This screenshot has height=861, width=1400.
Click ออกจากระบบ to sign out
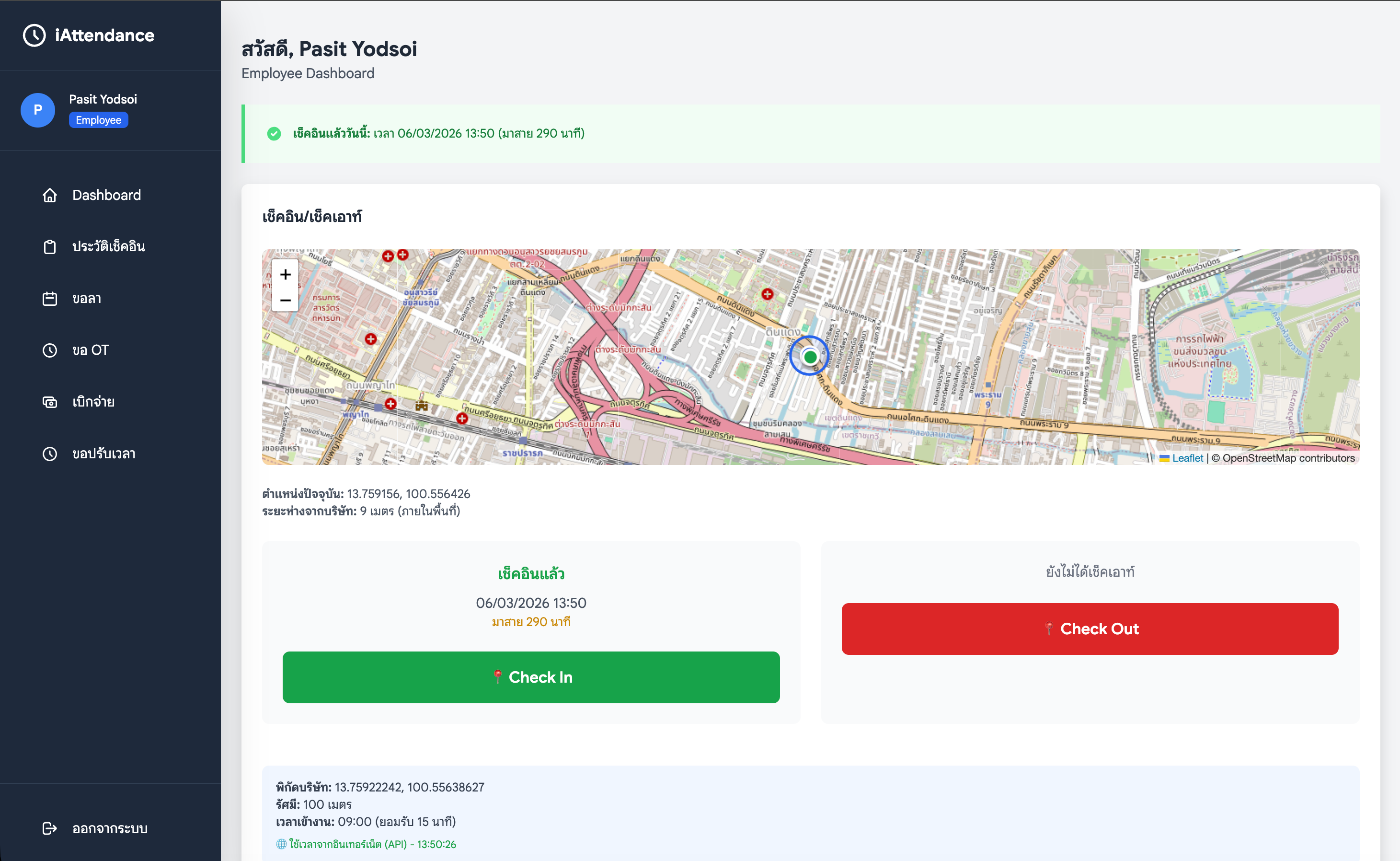[x=110, y=828]
